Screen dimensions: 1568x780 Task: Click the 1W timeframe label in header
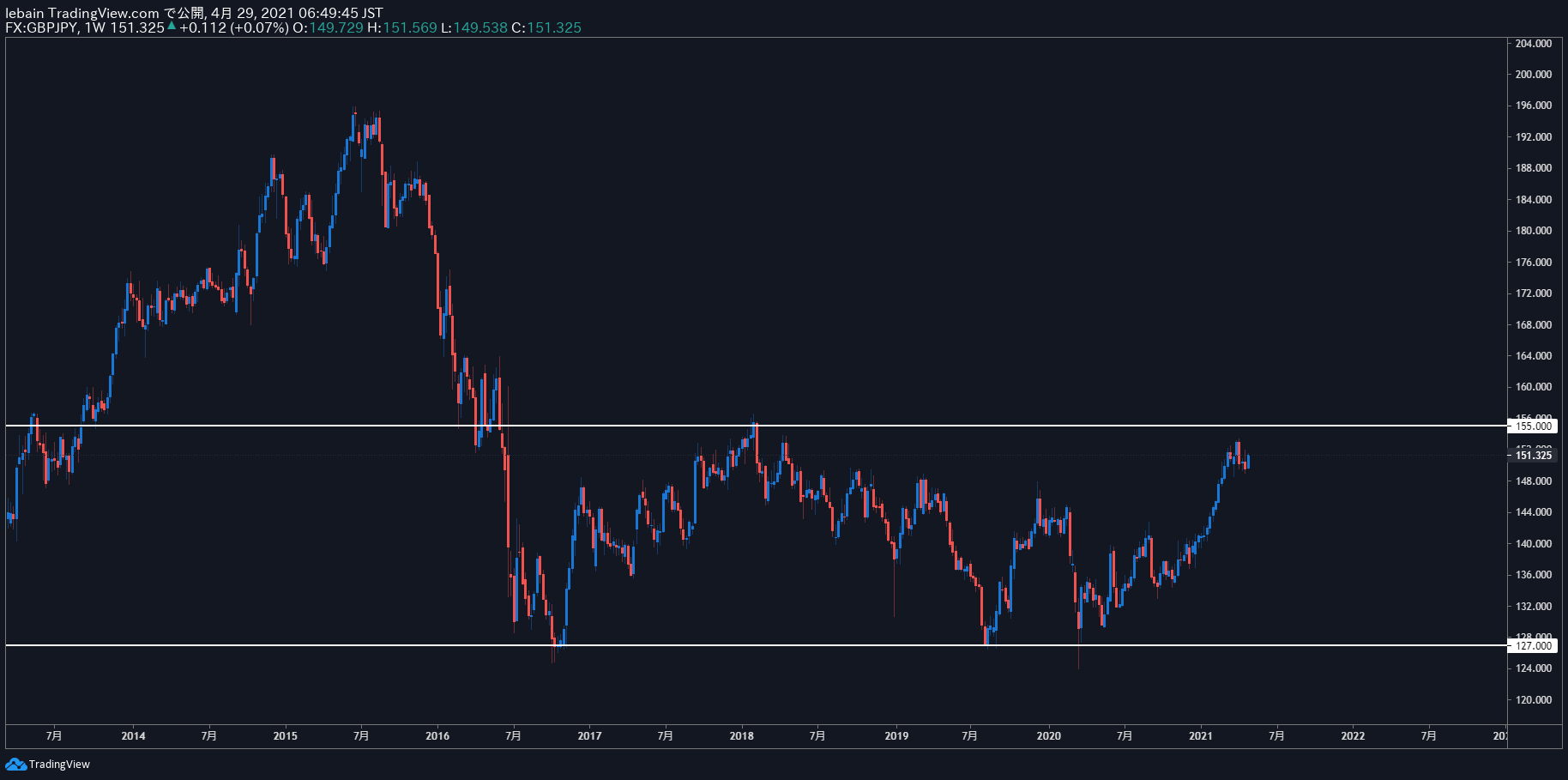coord(94,27)
